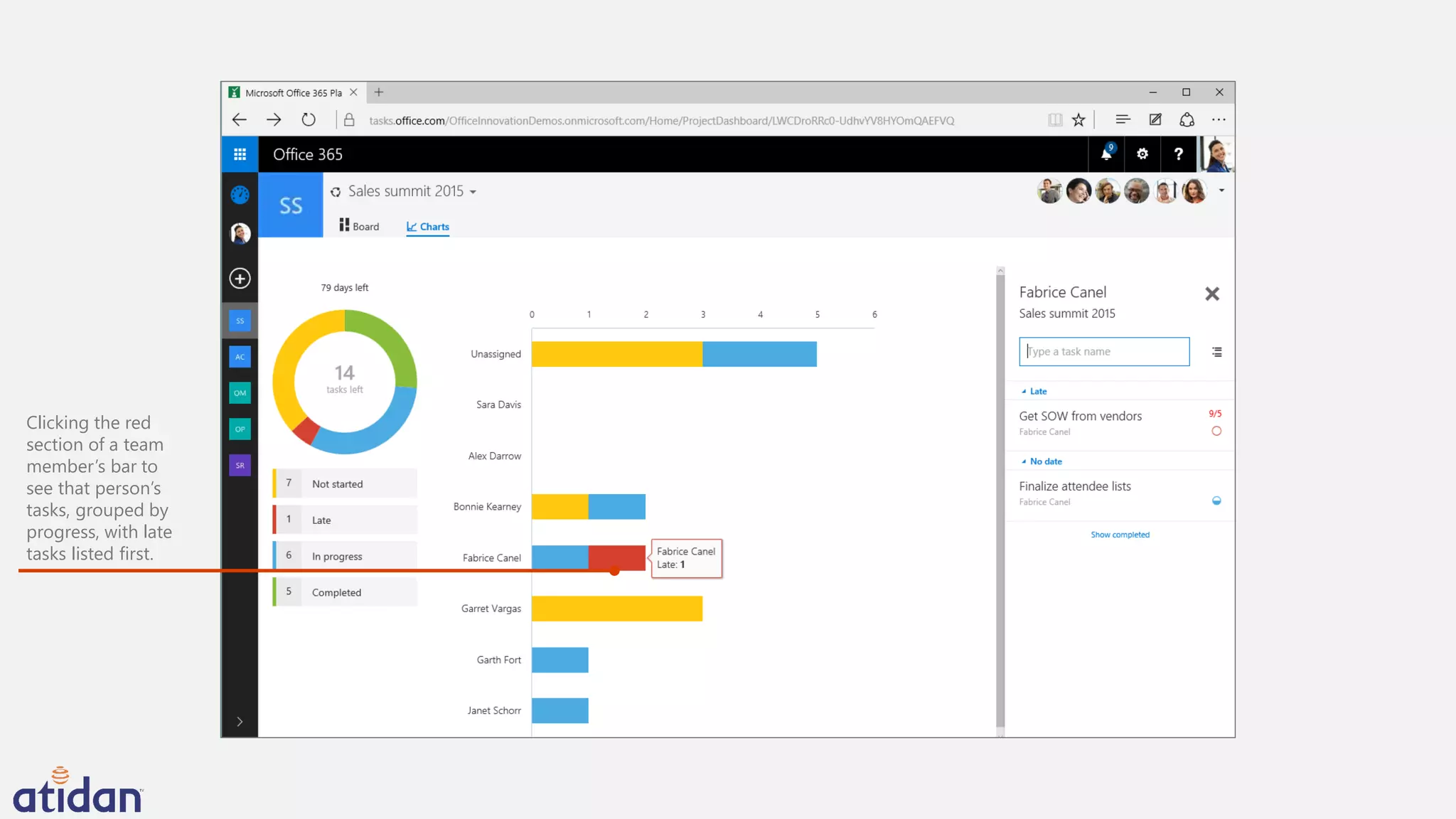Click blue Unassigned bar segment

point(760,354)
